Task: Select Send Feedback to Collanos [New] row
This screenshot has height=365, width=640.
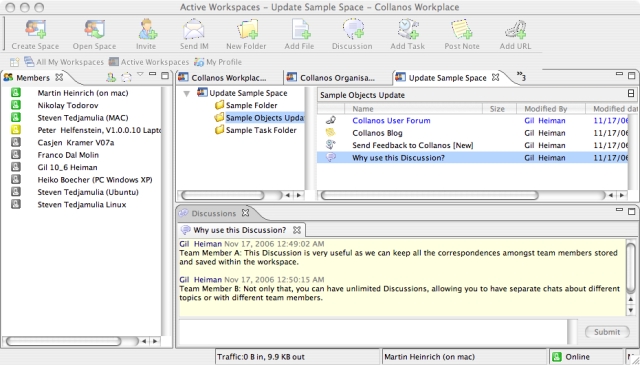Action: pyautogui.click(x=473, y=145)
